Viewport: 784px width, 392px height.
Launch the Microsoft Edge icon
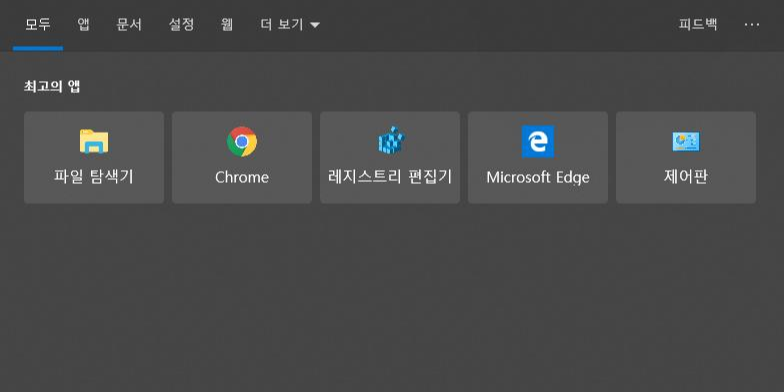(x=538, y=142)
